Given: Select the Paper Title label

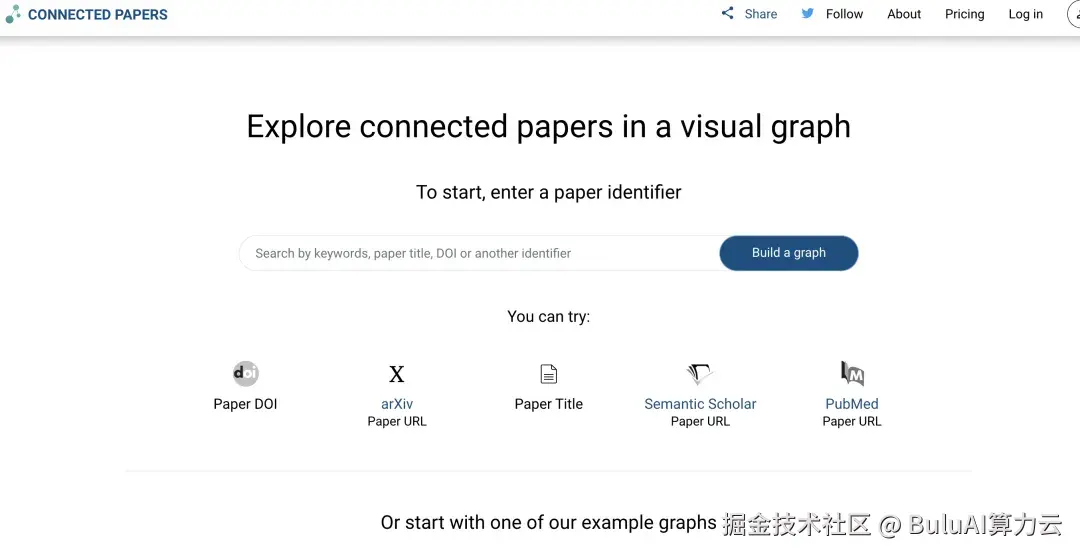Looking at the screenshot, I should point(549,404).
